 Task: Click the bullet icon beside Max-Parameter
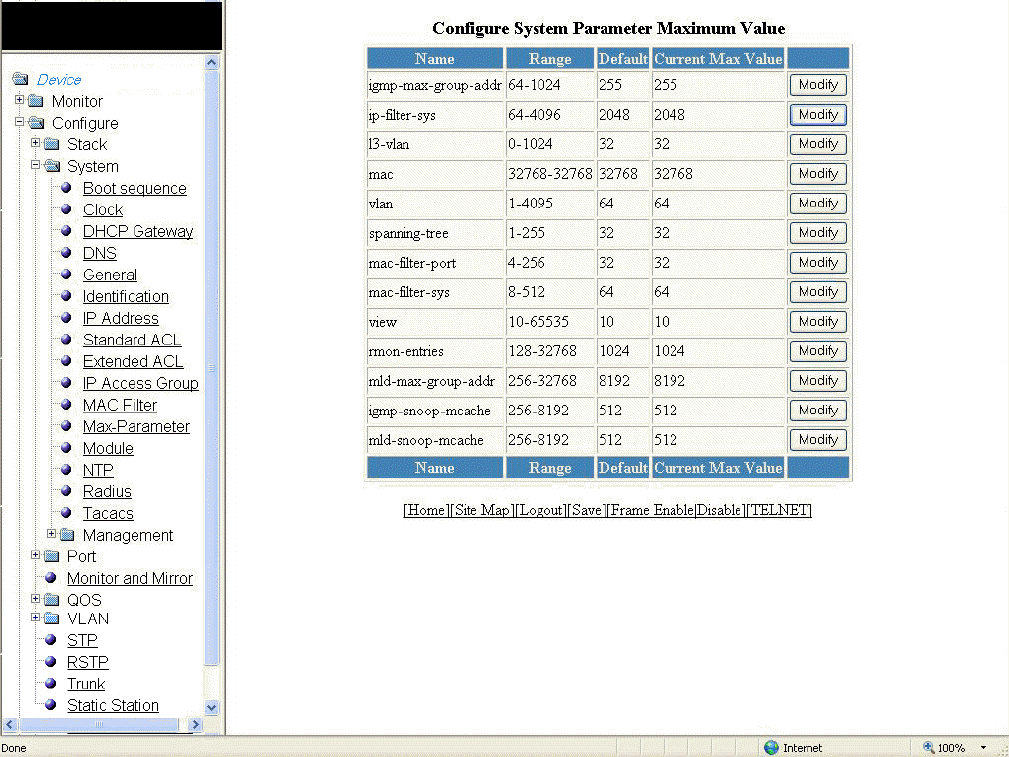click(x=66, y=426)
